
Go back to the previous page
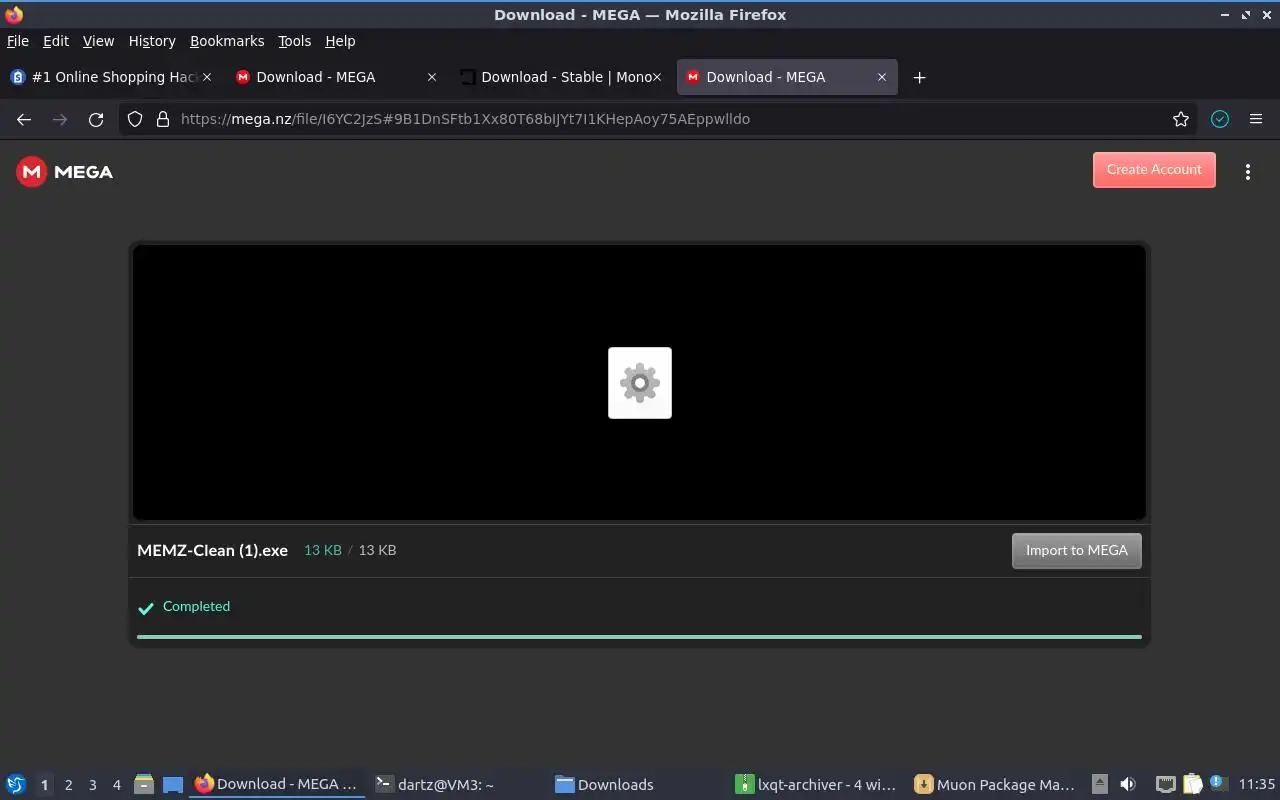pos(24,119)
